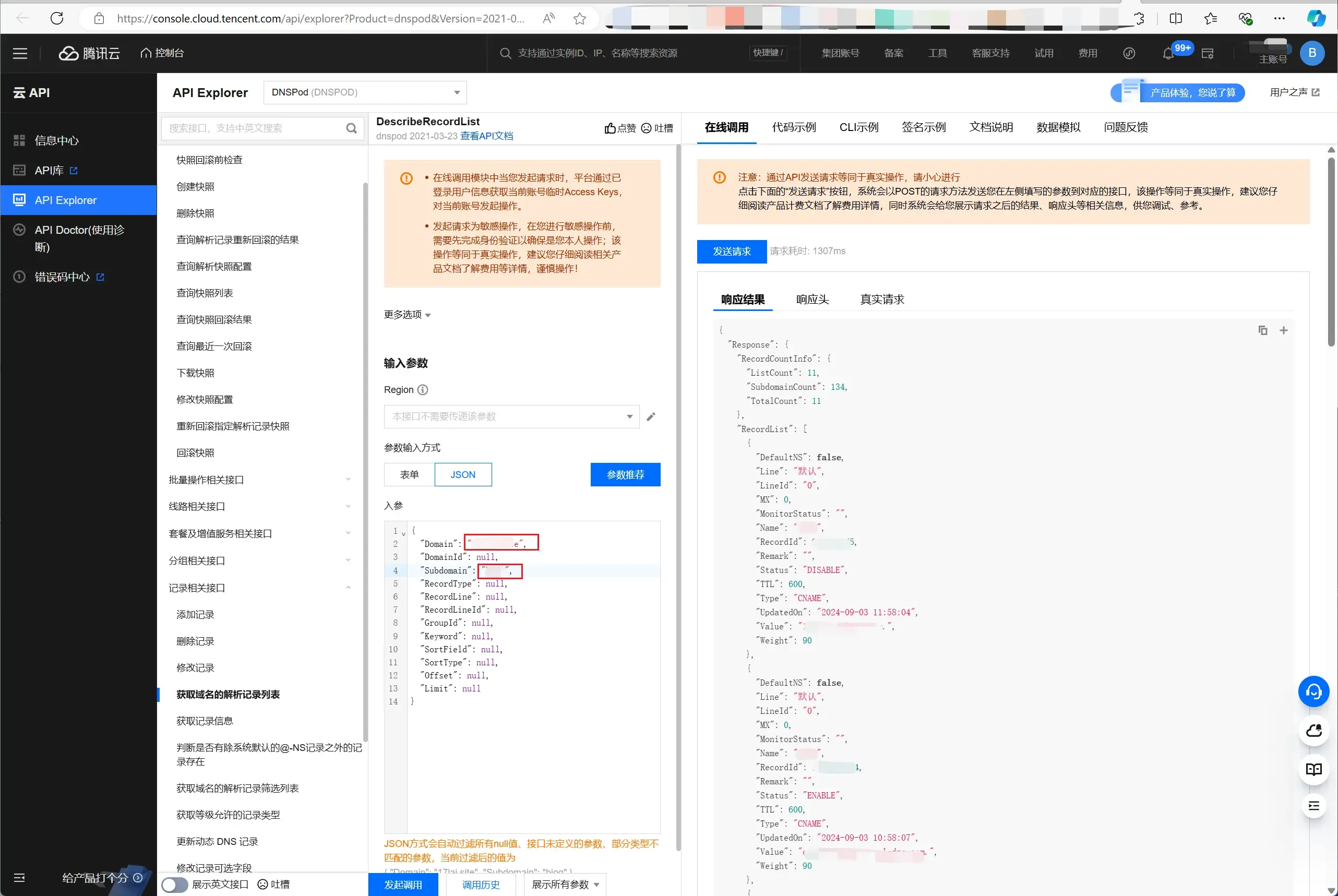
Task: Copy the response JSON with copy icon
Action: pos(1262,330)
